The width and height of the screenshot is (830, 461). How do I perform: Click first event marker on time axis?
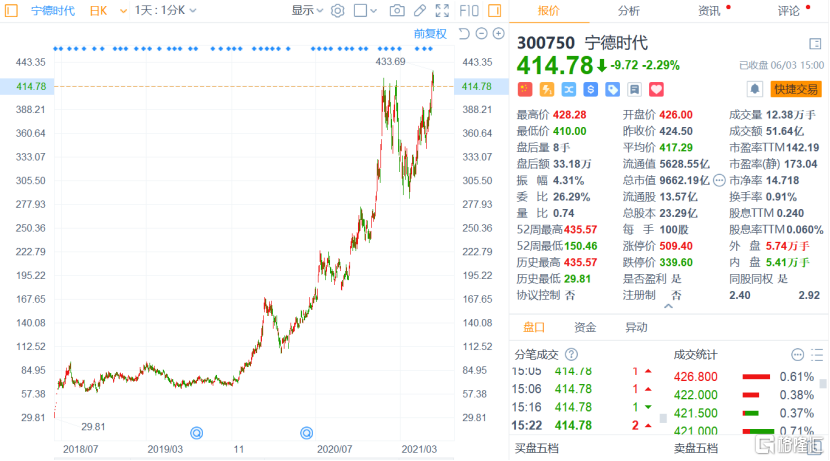pyautogui.click(x=196, y=433)
